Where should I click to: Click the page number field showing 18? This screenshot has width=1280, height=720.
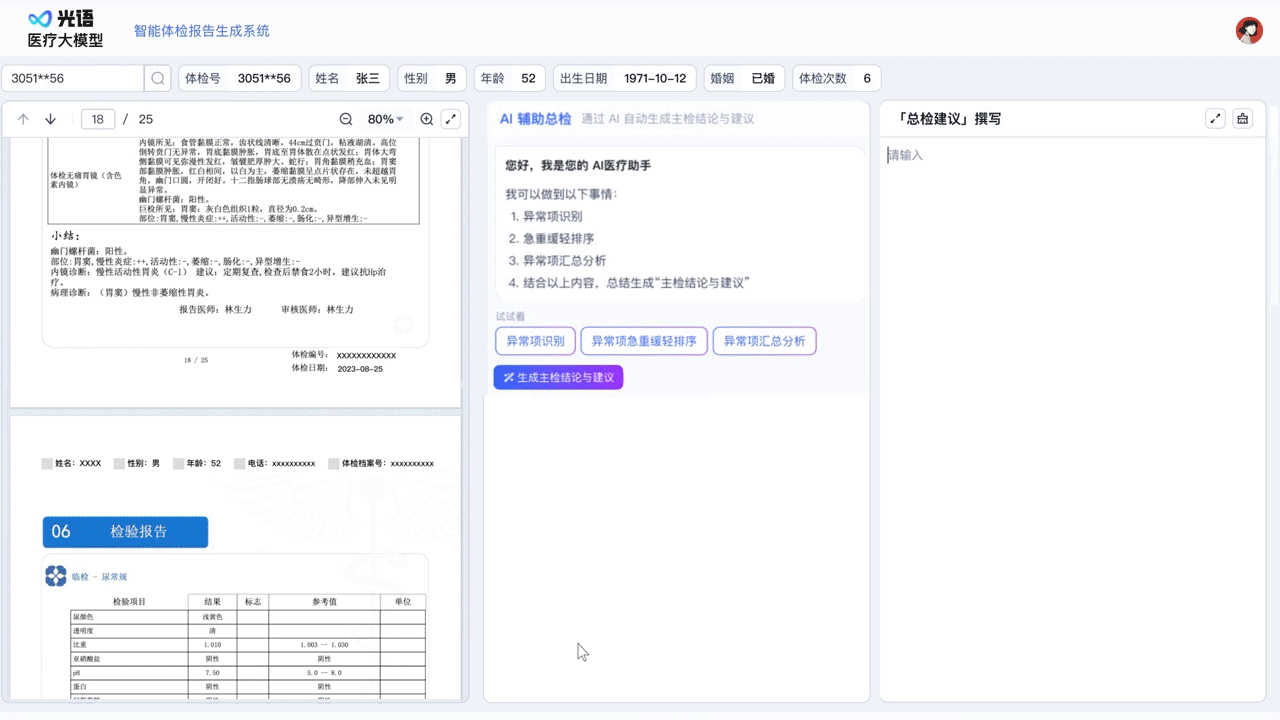pyautogui.click(x=98, y=119)
